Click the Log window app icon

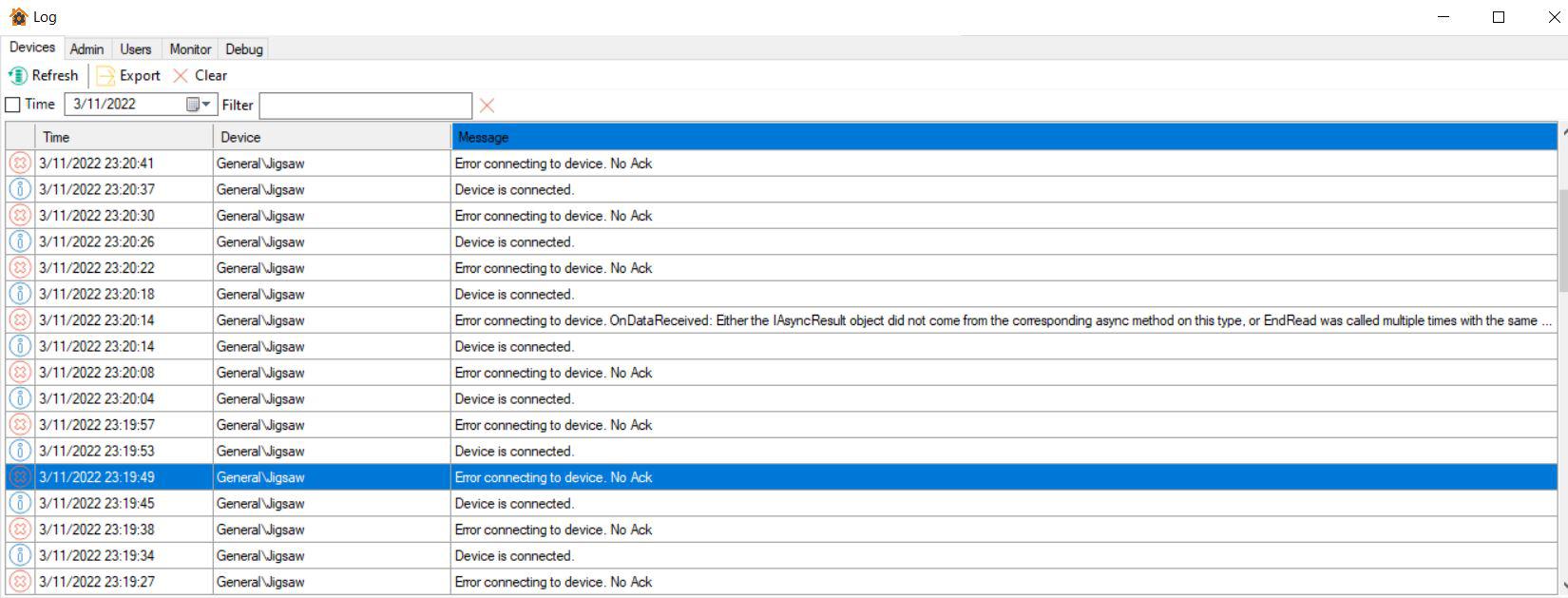(x=18, y=17)
